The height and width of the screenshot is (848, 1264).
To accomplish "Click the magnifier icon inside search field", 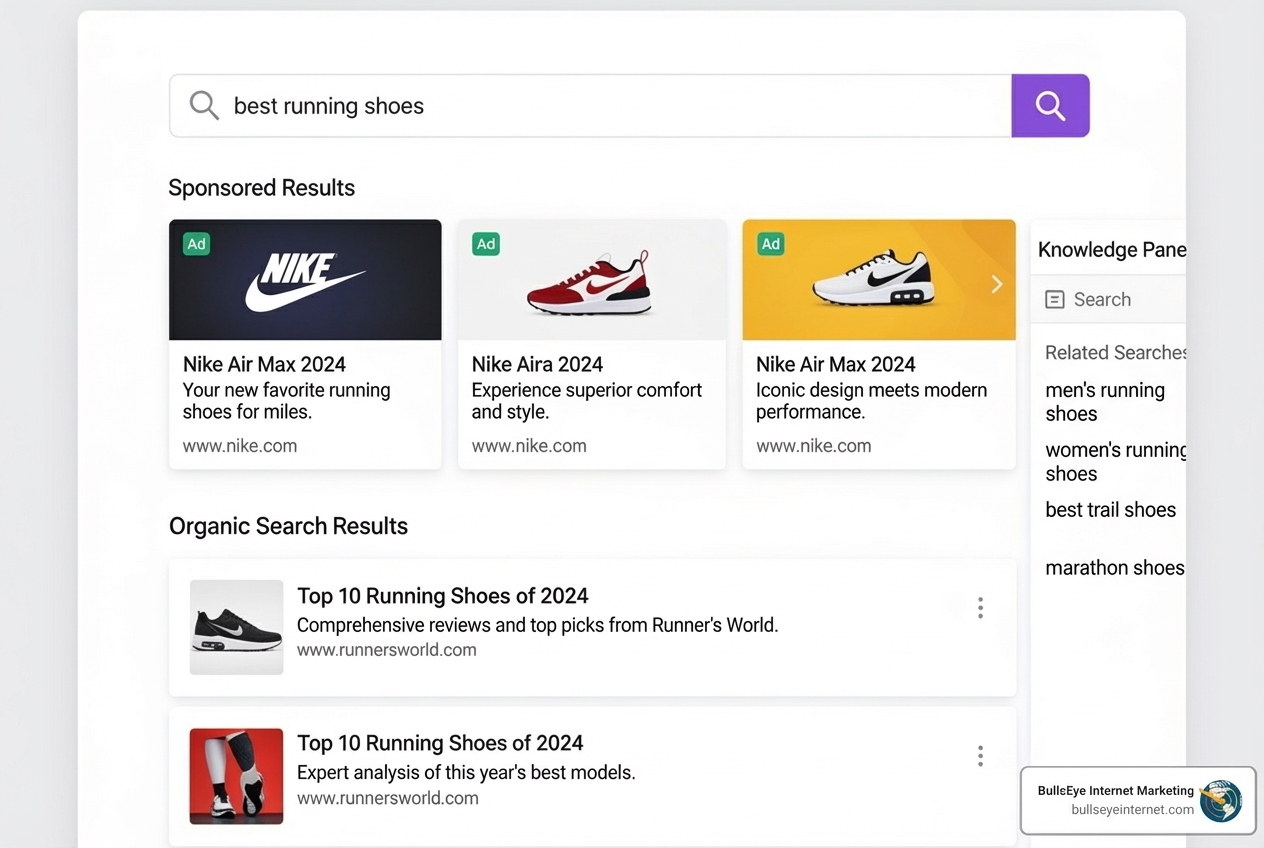I will [204, 105].
